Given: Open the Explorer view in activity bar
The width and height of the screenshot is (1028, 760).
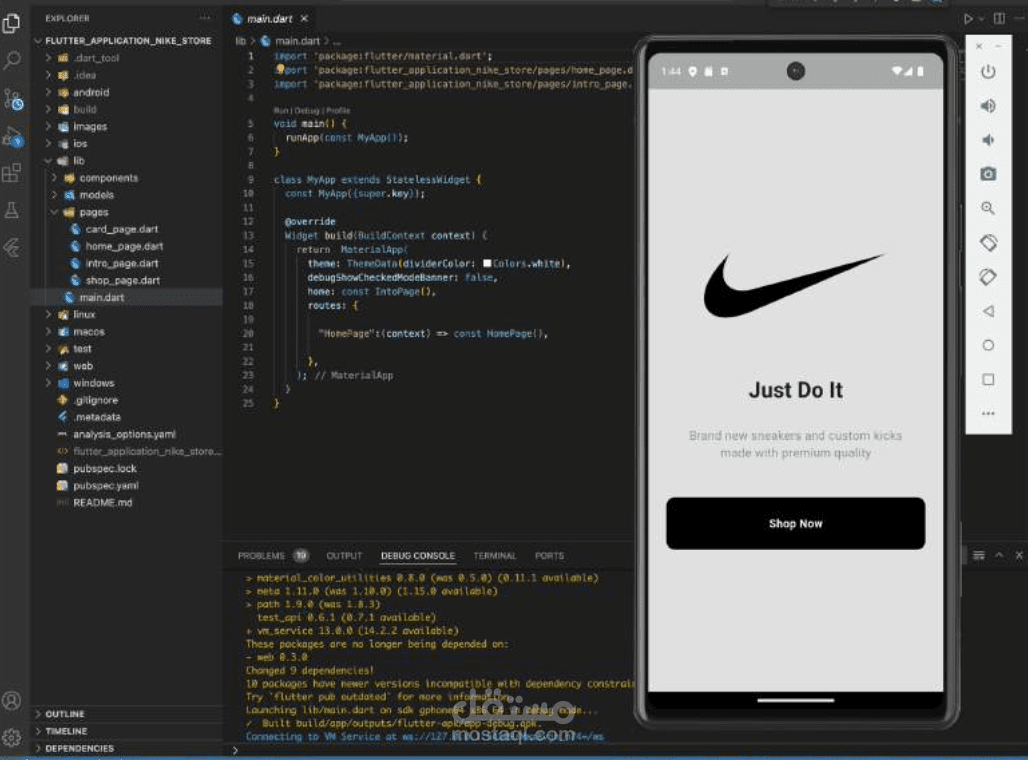Looking at the screenshot, I should 11,24.
